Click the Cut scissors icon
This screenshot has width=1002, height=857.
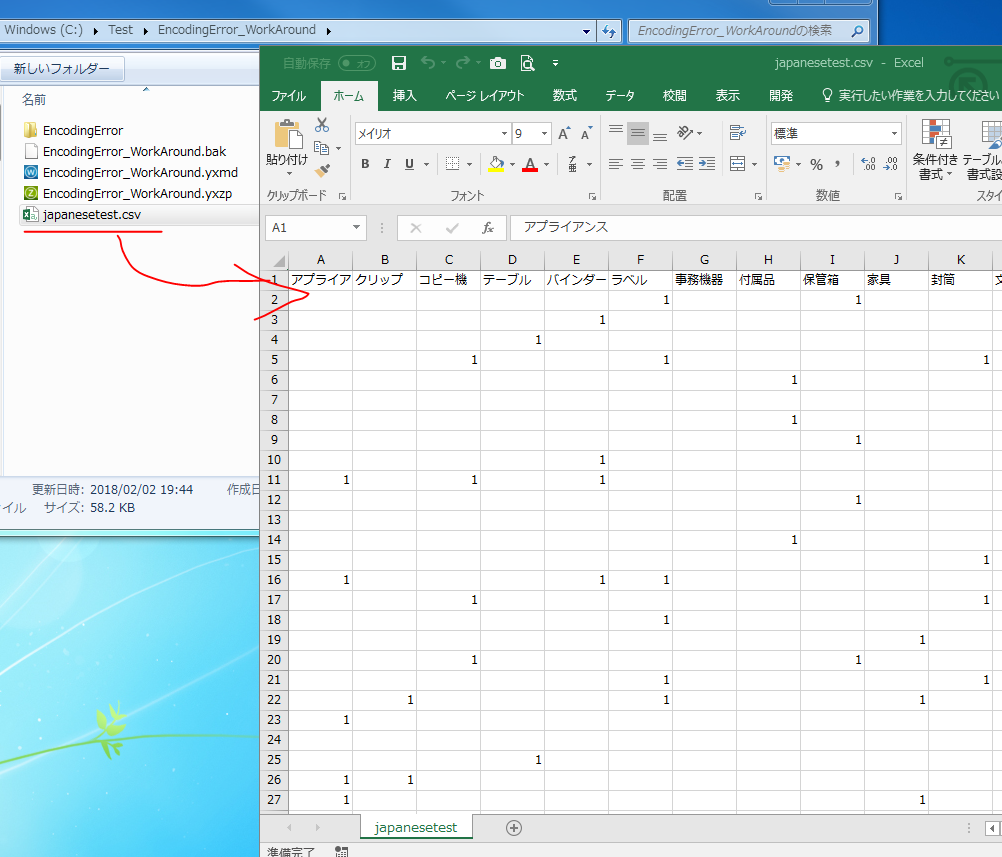coord(322,125)
